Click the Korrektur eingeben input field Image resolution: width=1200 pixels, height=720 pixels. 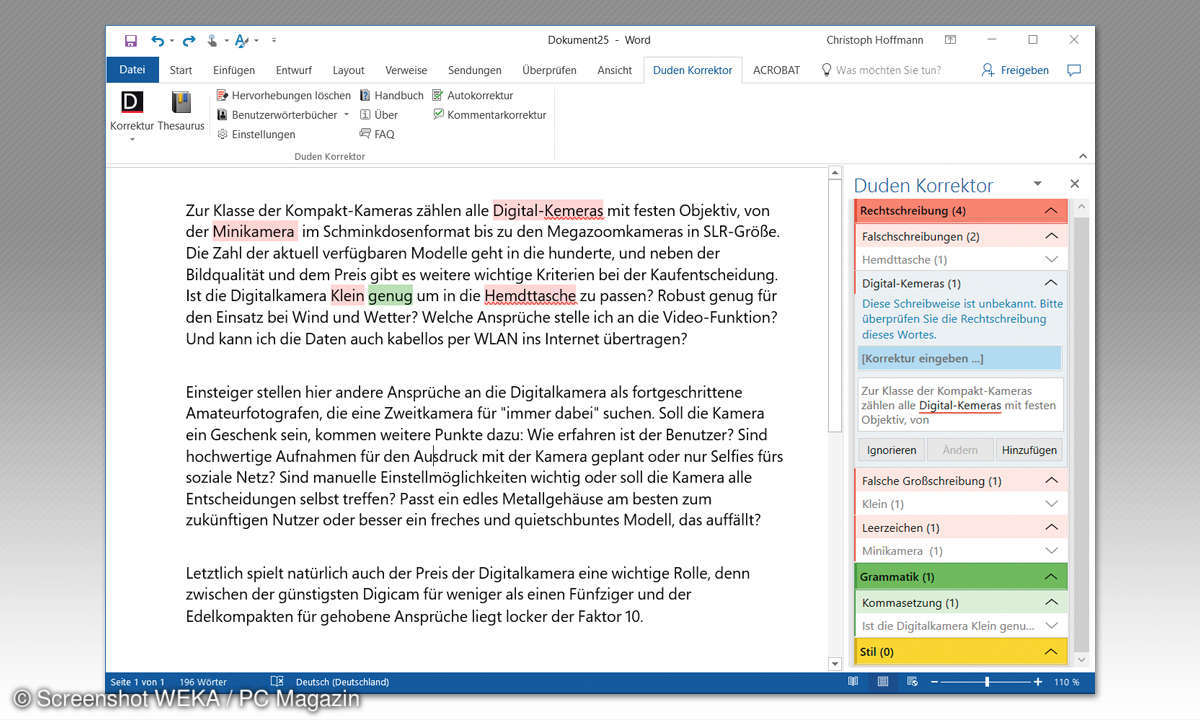click(960, 358)
